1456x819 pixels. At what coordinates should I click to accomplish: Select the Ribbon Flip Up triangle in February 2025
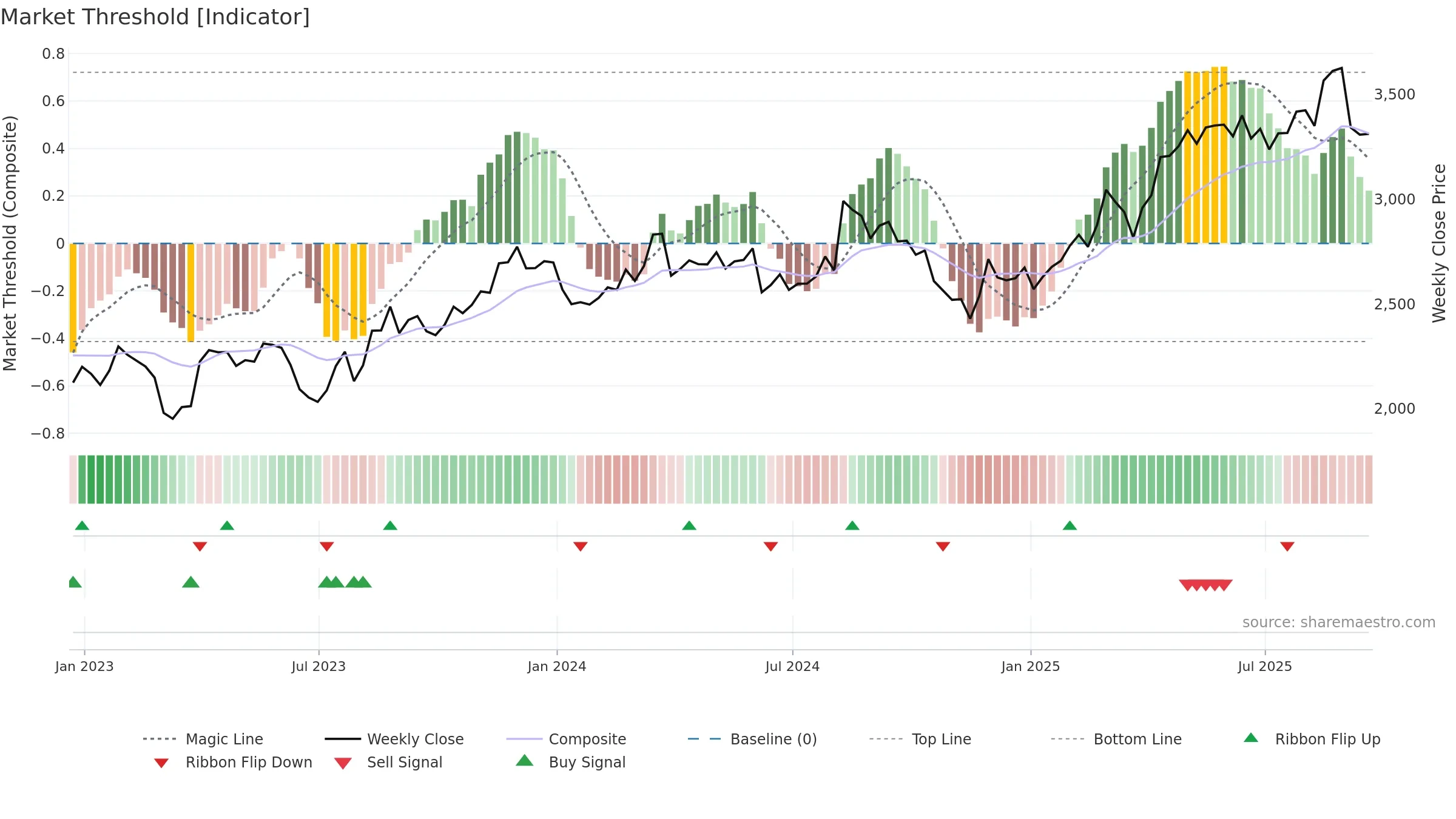pyautogui.click(x=1070, y=525)
